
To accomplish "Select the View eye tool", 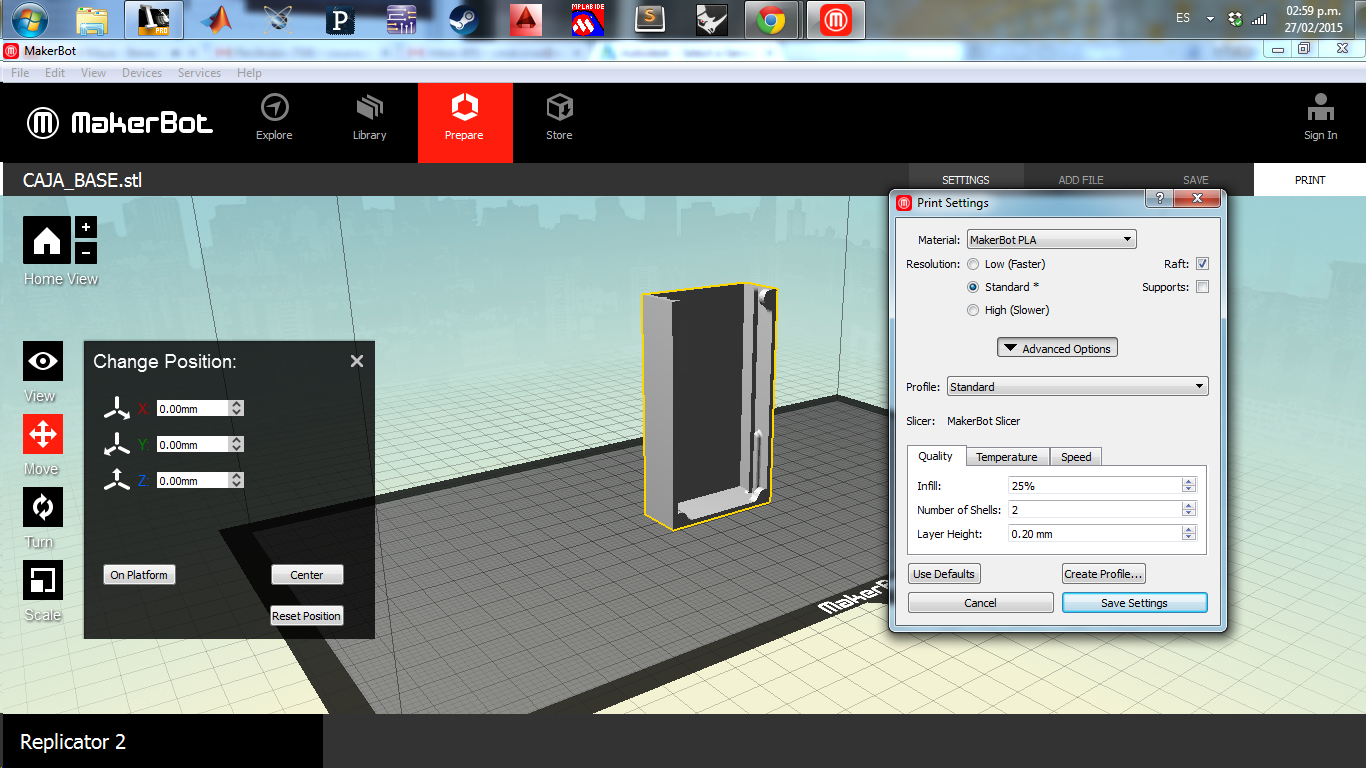I will click(x=43, y=361).
